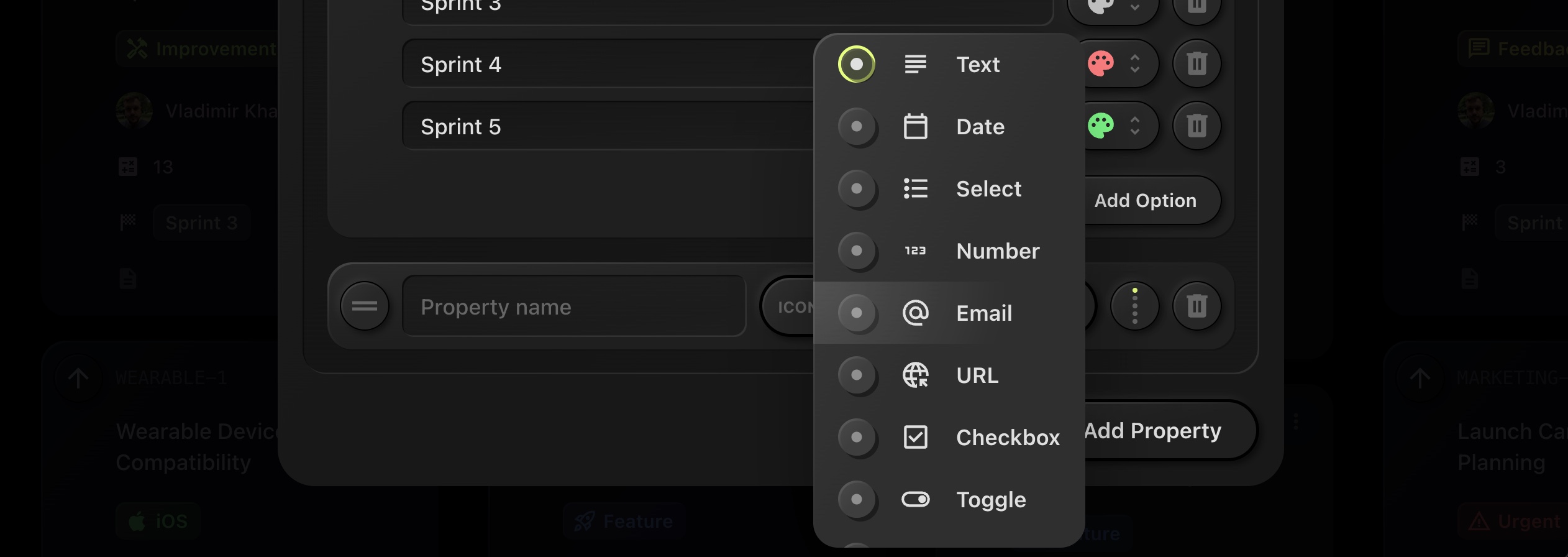Viewport: 1568px width, 557px height.
Task: Click the globe icon for URL
Action: 915,375
